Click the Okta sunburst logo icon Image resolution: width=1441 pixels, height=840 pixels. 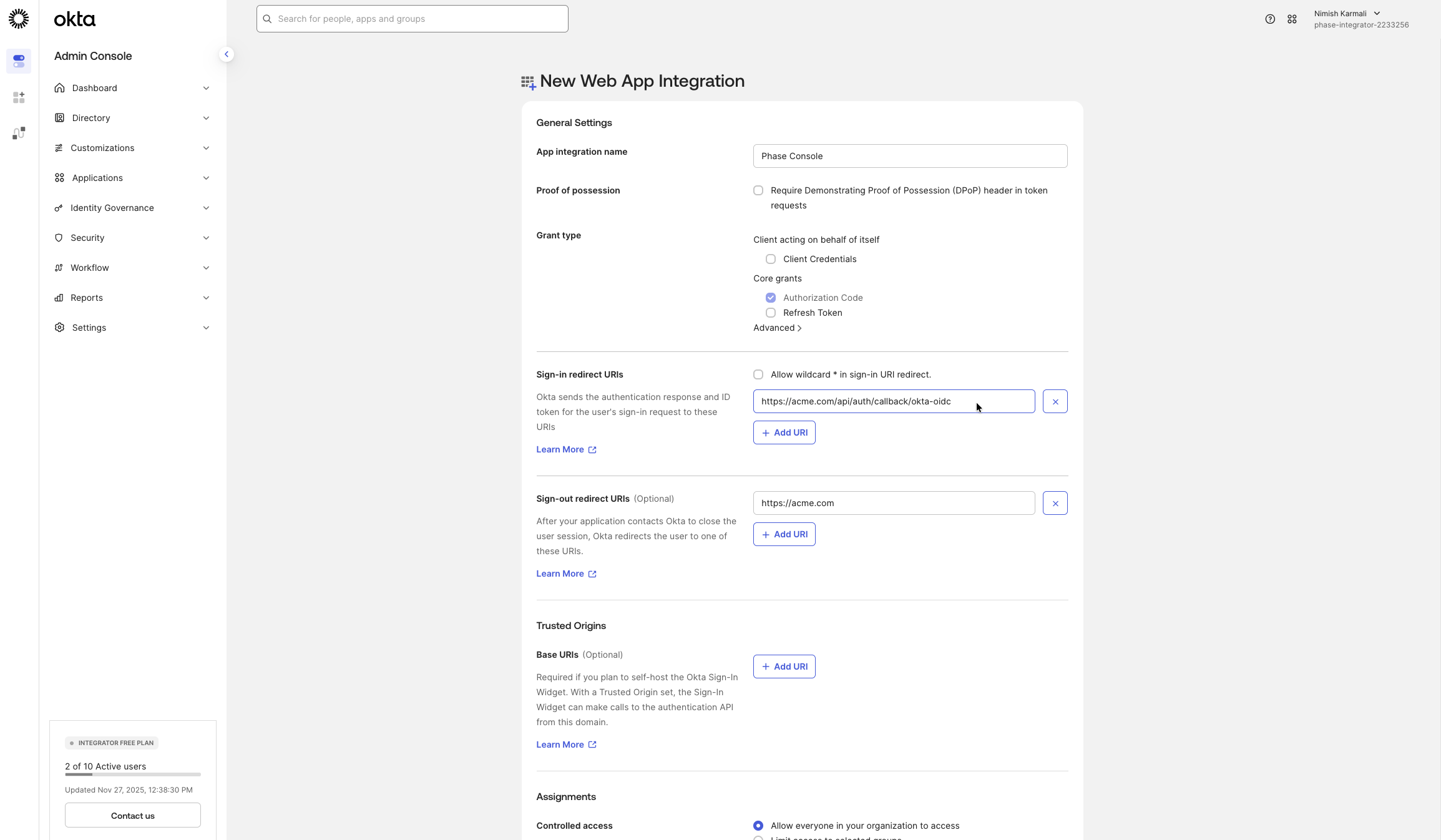tap(19, 19)
